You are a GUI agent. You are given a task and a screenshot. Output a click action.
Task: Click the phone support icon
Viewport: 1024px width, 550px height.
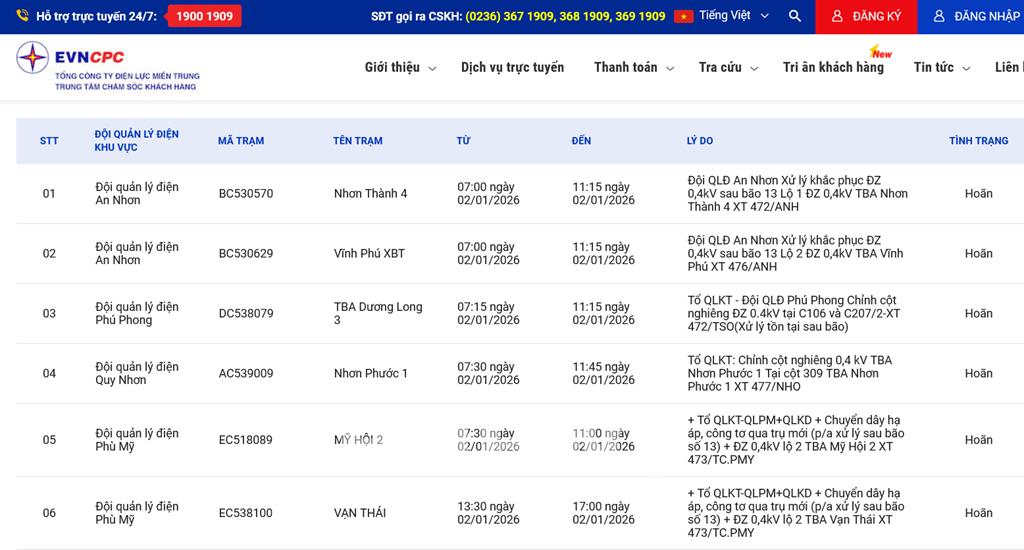point(22,16)
